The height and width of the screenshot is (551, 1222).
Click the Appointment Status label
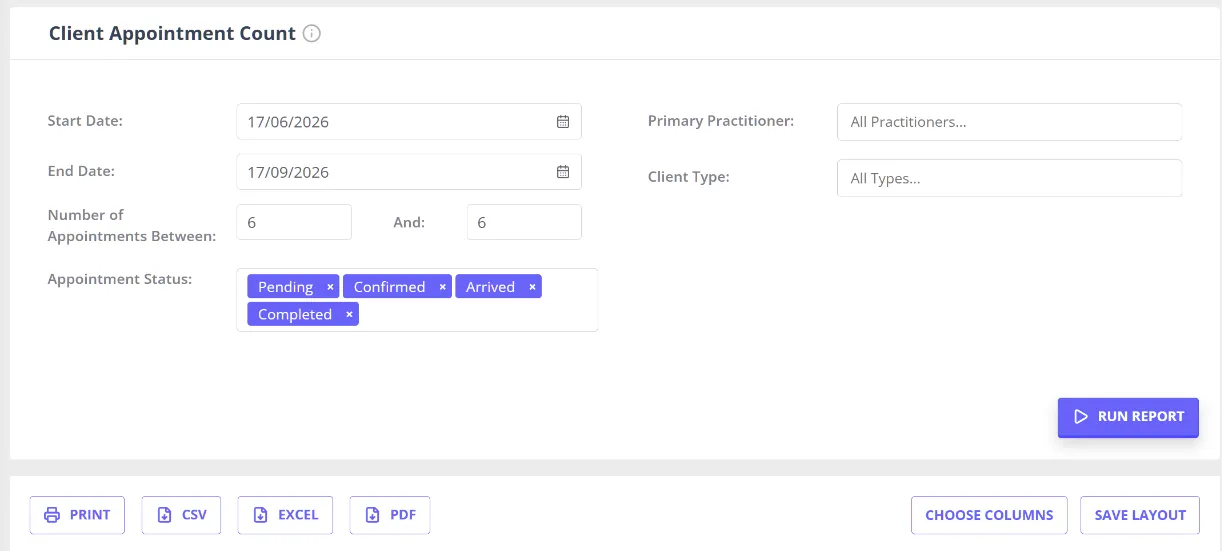tap(120, 279)
